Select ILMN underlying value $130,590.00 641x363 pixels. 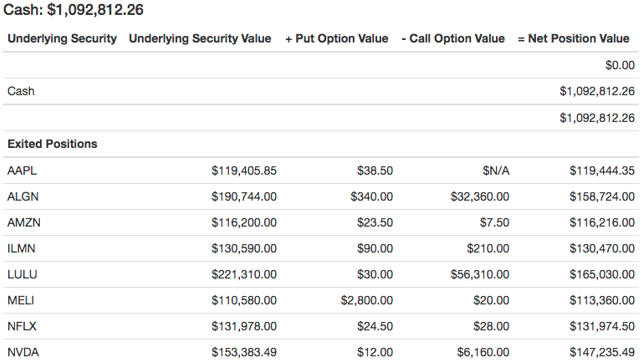[244, 249]
